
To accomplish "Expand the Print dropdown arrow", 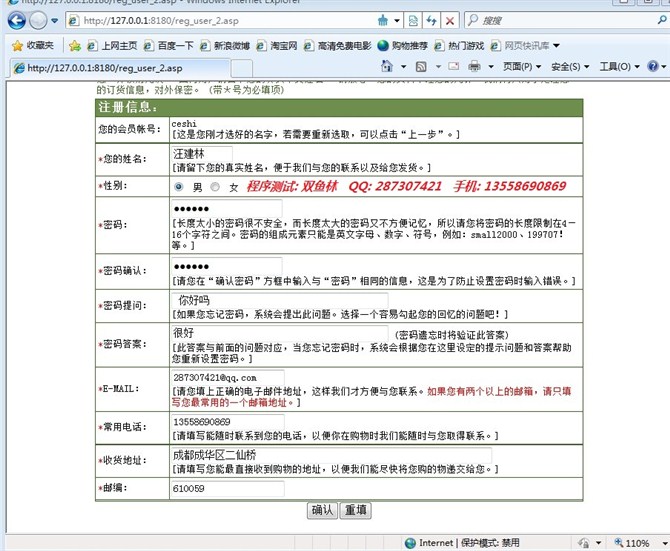I will click(491, 67).
